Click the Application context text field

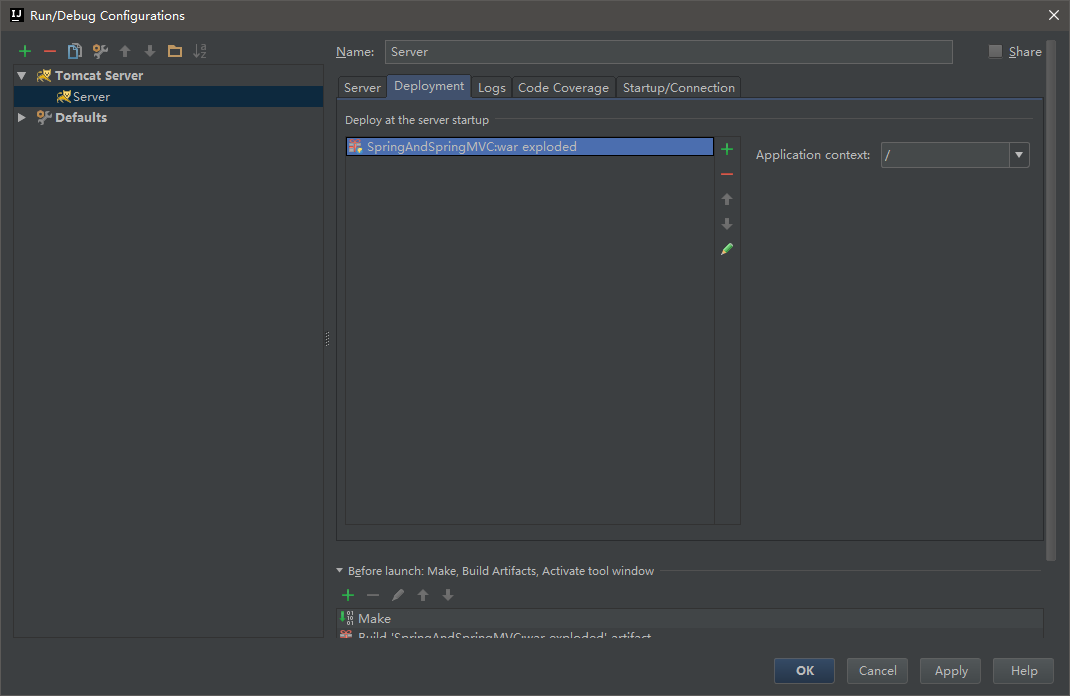point(945,155)
